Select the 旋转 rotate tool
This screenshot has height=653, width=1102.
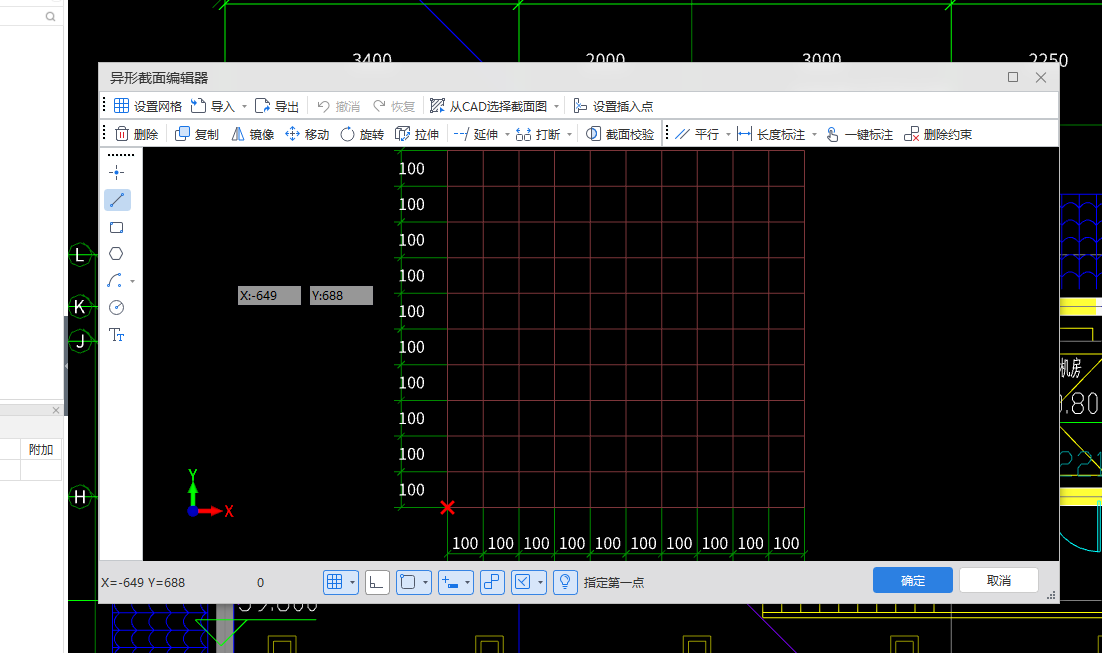(362, 134)
